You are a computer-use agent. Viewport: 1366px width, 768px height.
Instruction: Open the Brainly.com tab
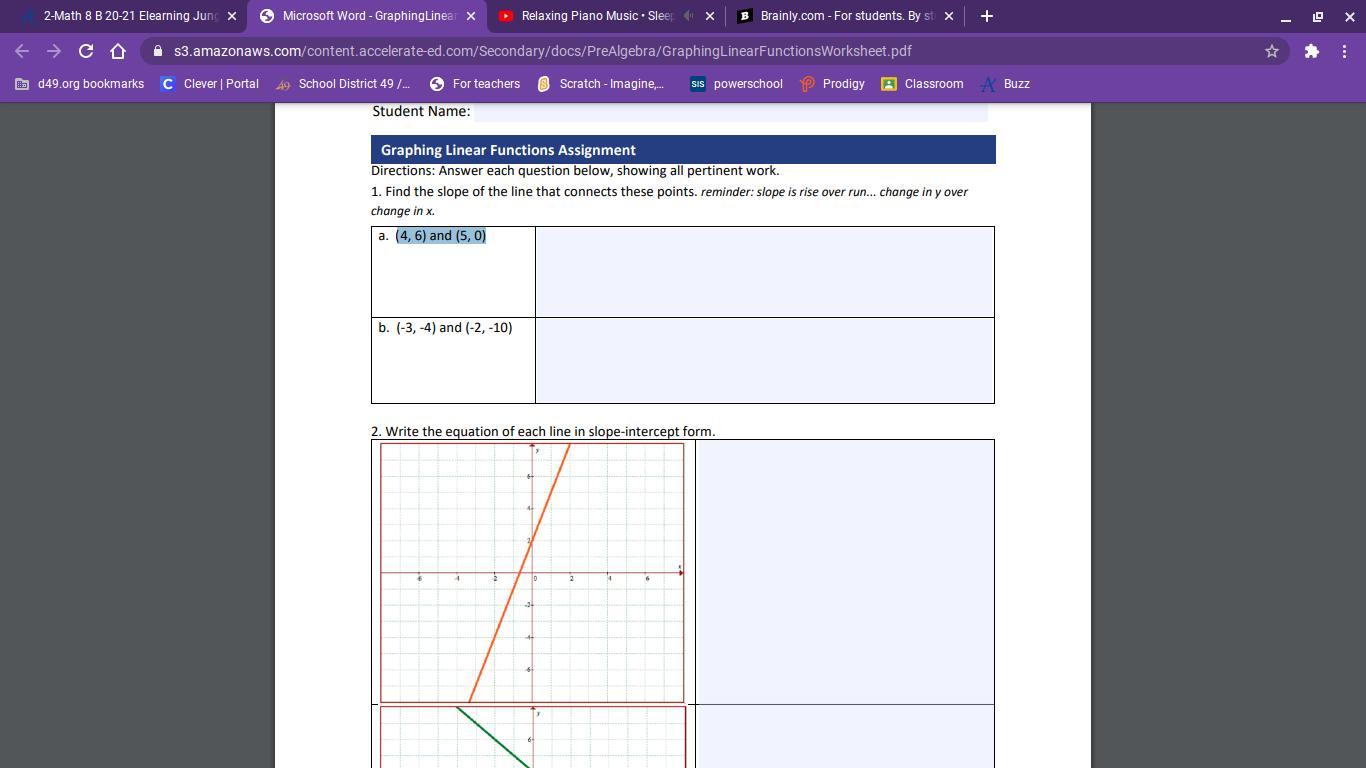click(844, 16)
